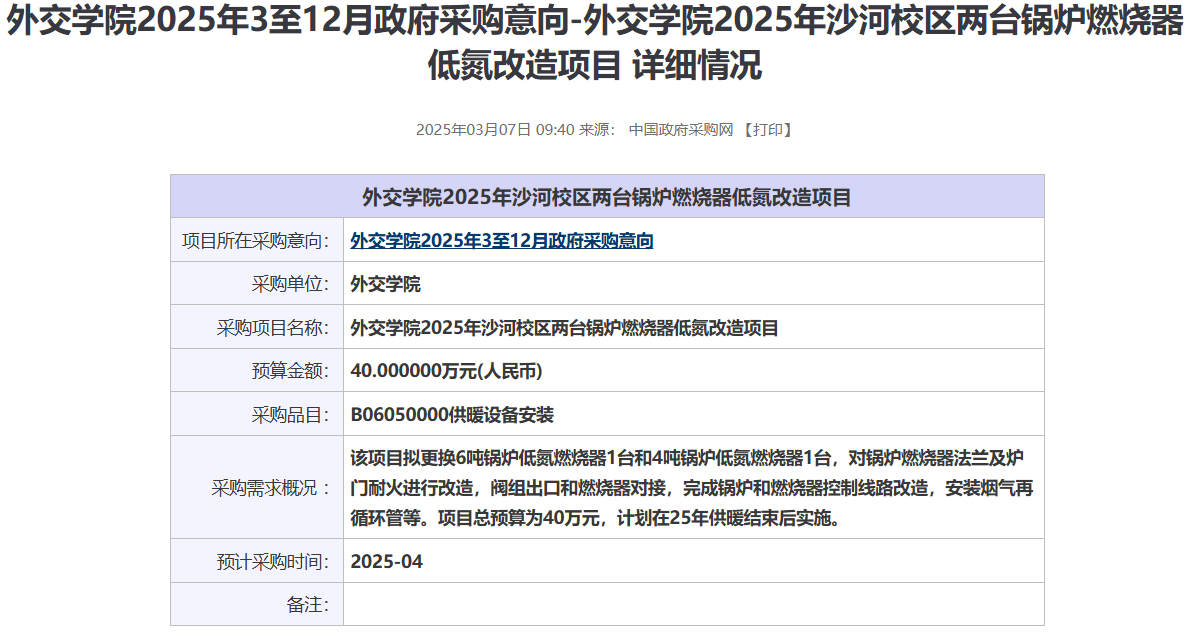Select the 外交学院 purchasing unit value
The height and width of the screenshot is (632, 1191).
click(x=386, y=284)
